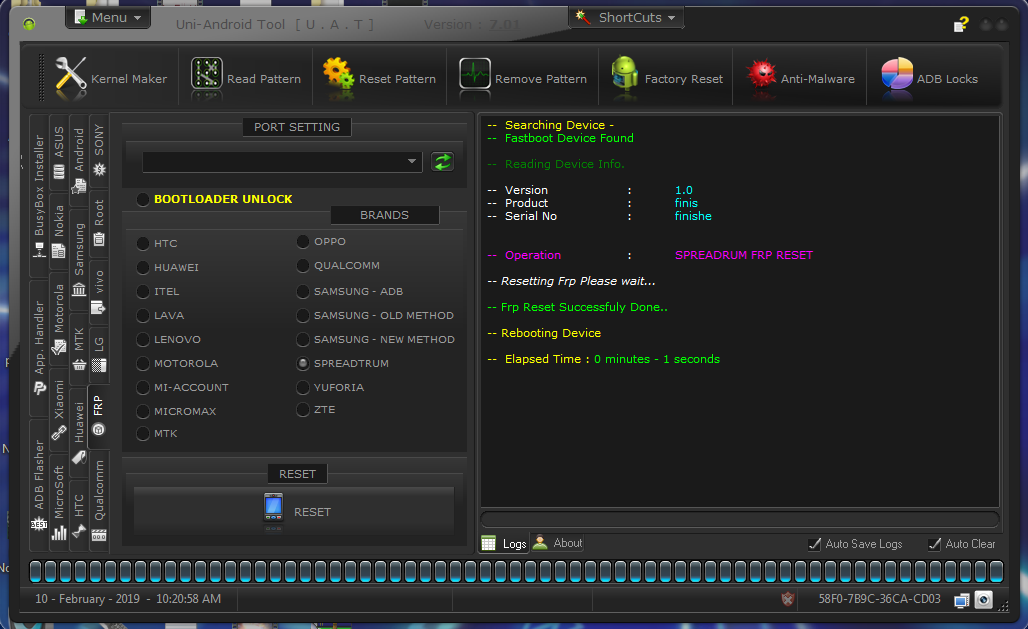Select the MTK radio button in Brands
Viewport: 1028px width, 629px height.
(157, 434)
